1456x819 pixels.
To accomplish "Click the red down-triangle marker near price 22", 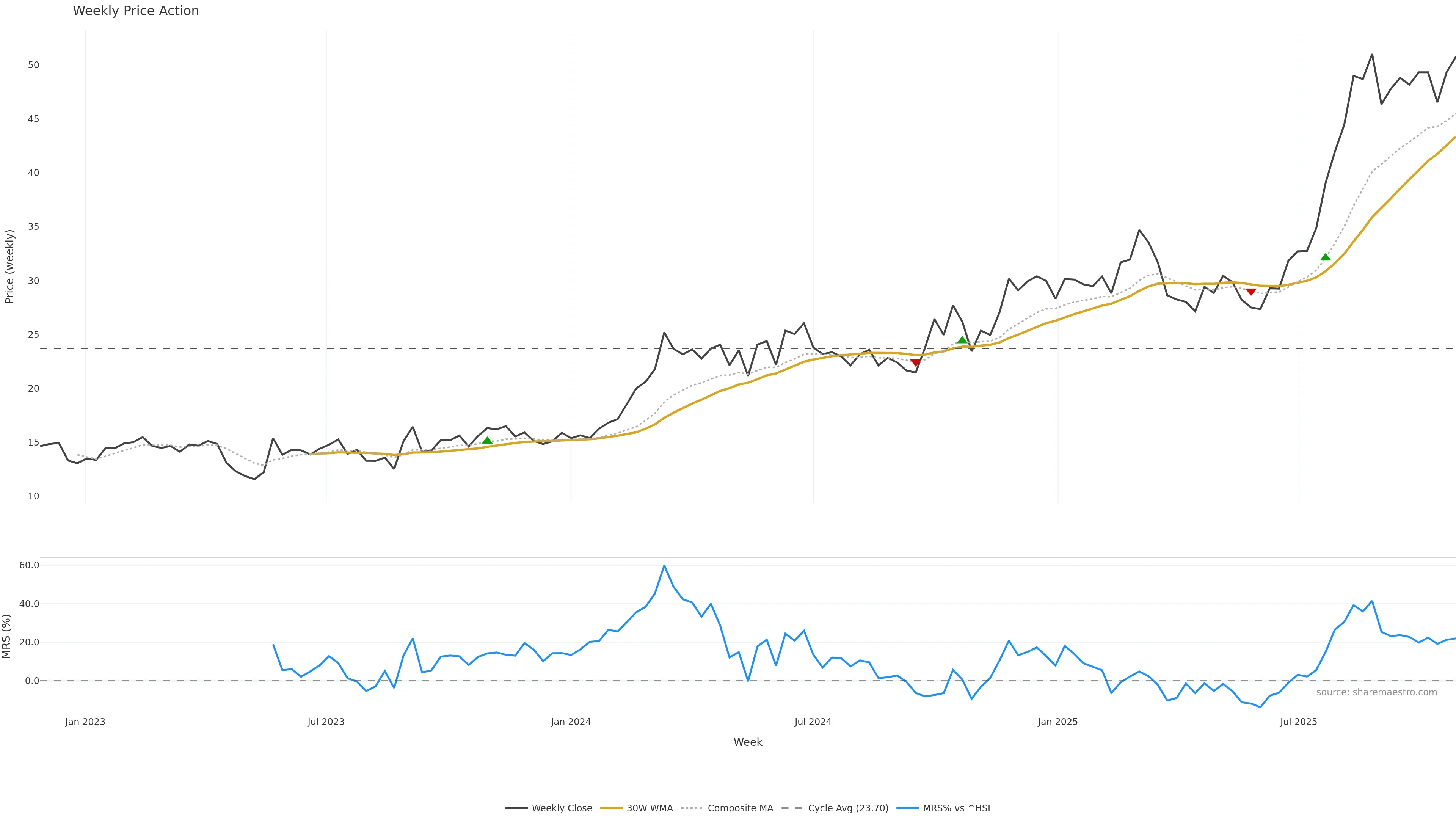I will click(916, 363).
